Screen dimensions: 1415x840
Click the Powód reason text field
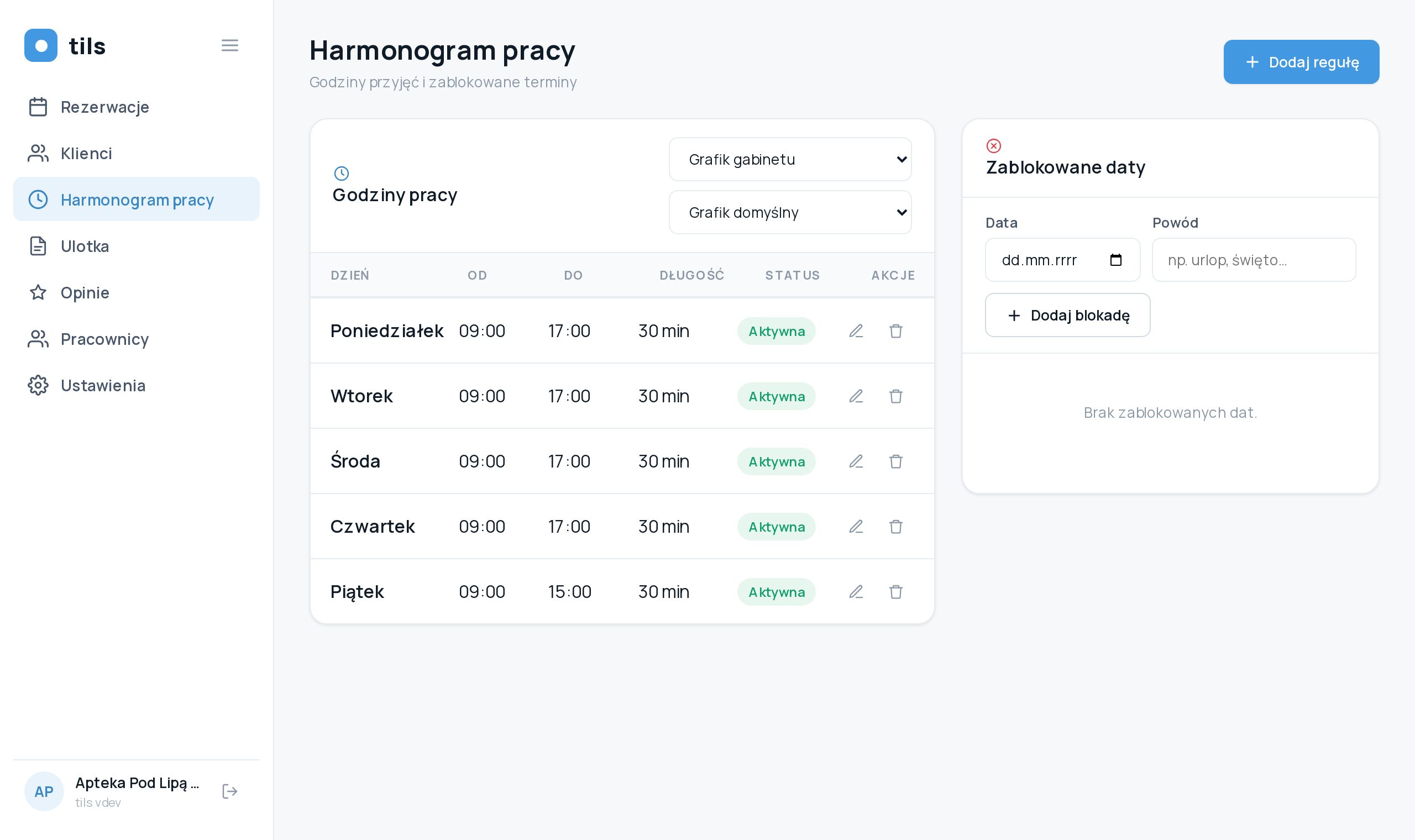[1254, 260]
